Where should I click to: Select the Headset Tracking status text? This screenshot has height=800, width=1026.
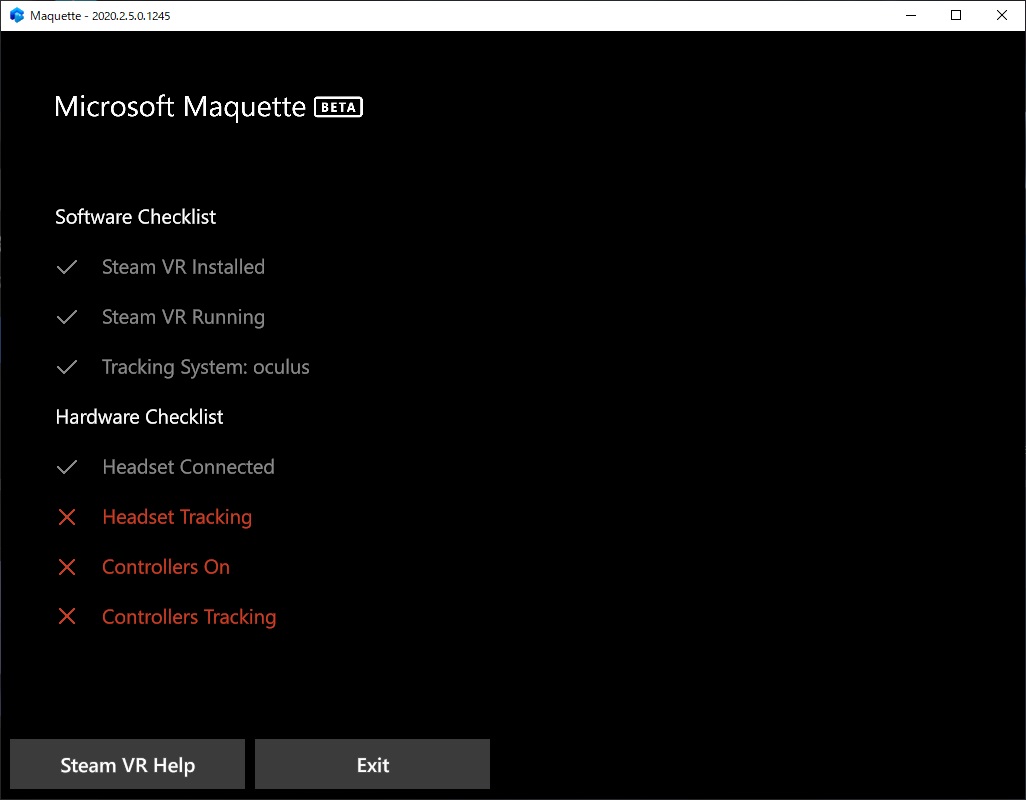point(177,517)
